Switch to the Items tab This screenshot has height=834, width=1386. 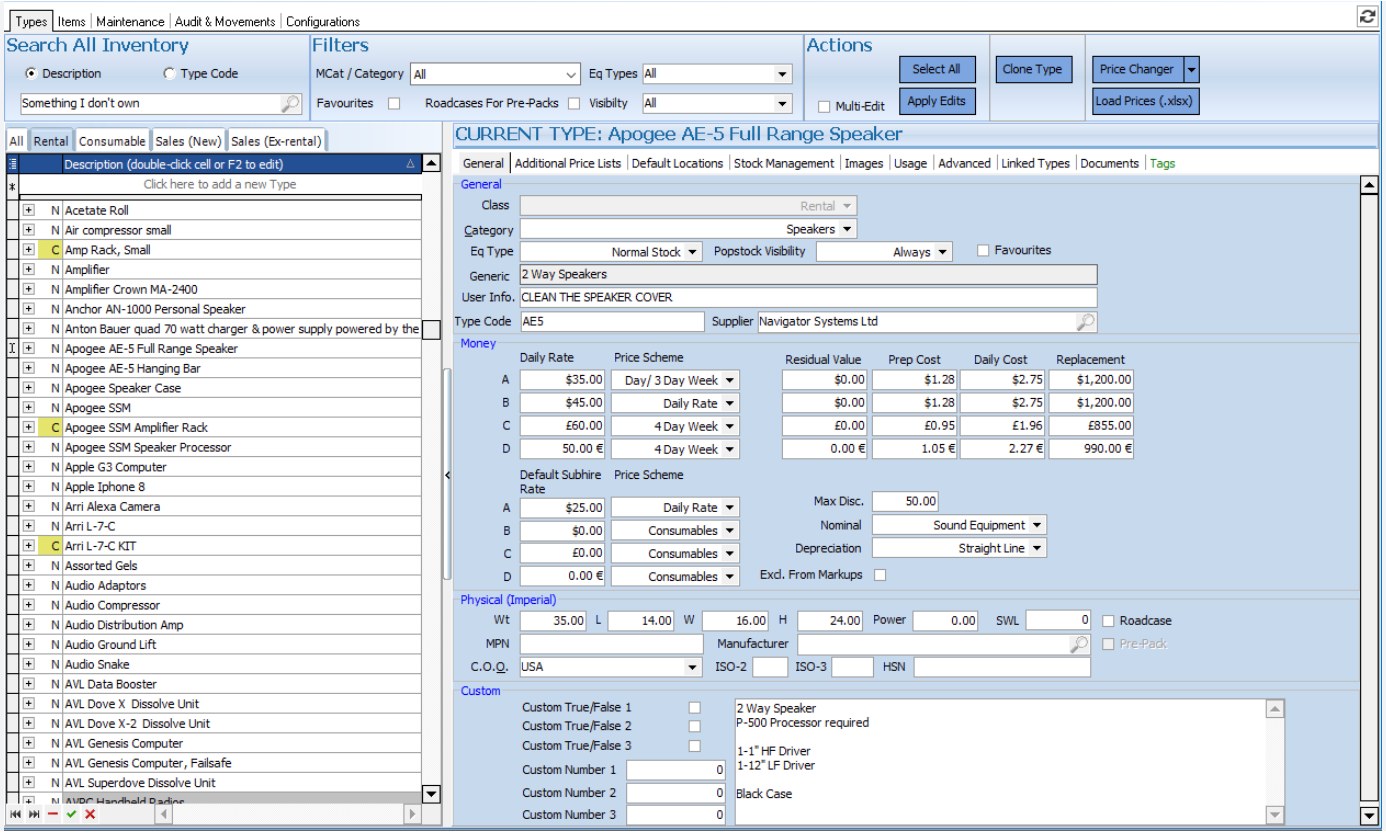coord(71,21)
